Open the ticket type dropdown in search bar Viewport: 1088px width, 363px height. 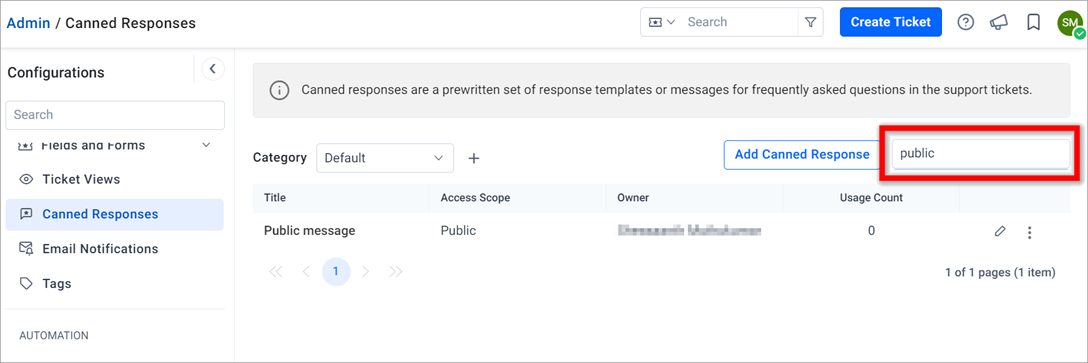[x=661, y=22]
